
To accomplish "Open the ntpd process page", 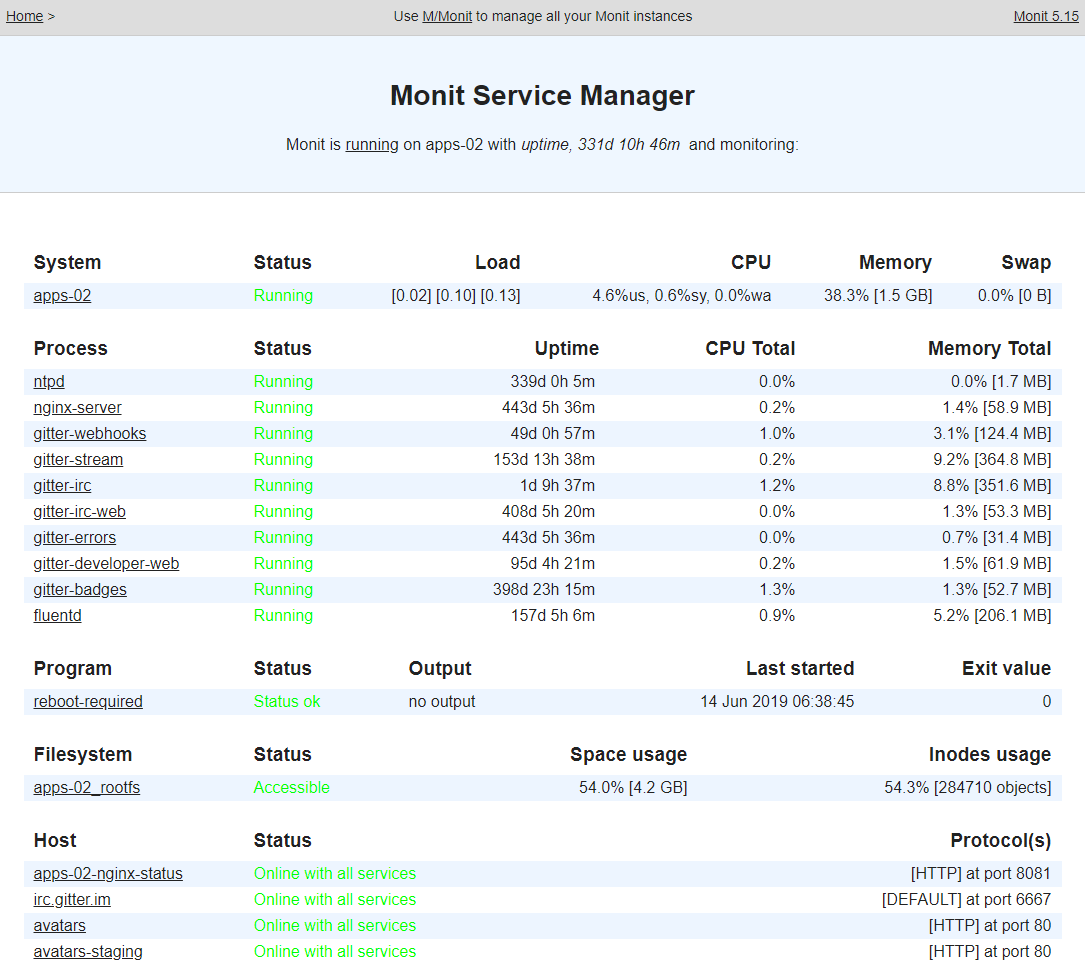I will pyautogui.click(x=49, y=381).
